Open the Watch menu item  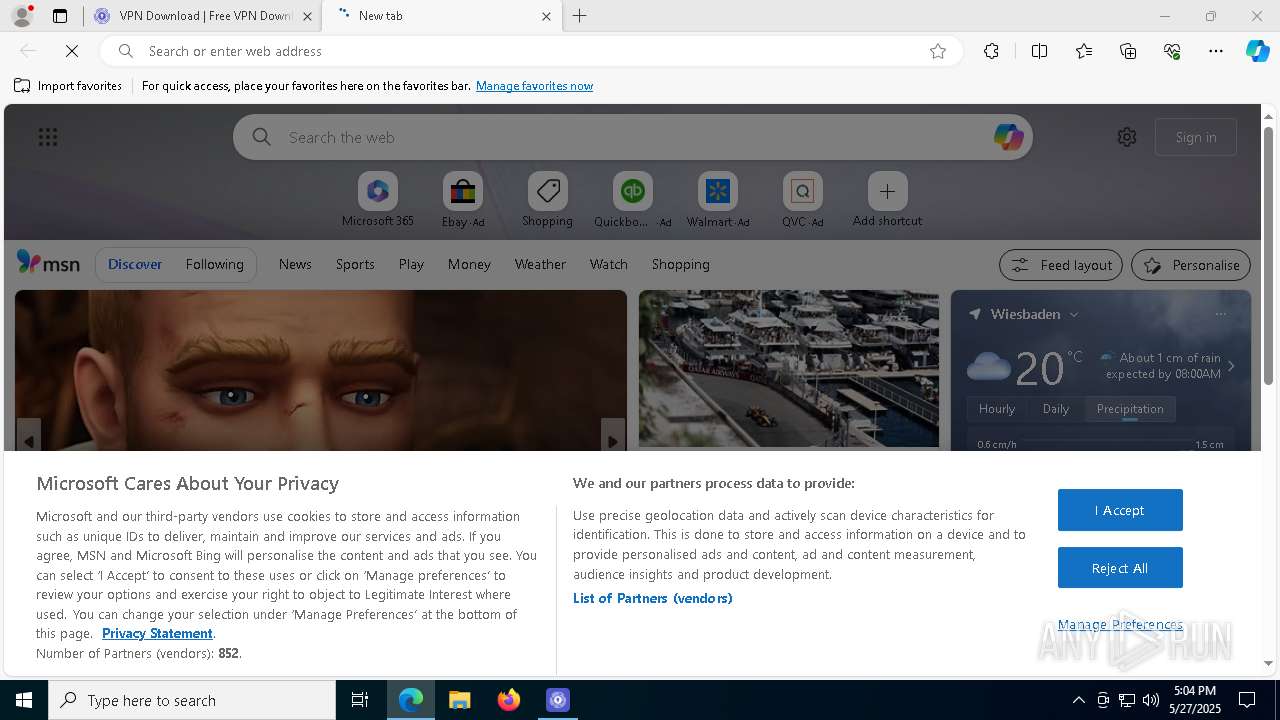tap(608, 264)
